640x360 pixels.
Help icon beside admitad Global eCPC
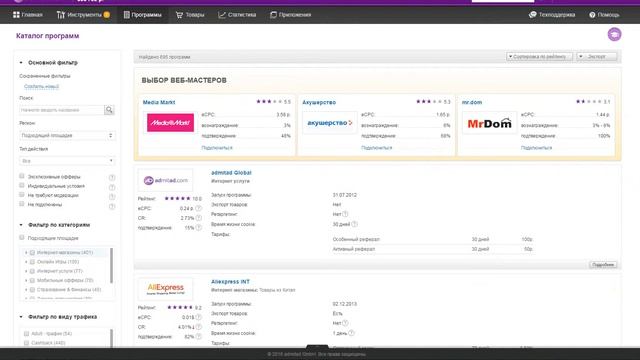[198, 208]
